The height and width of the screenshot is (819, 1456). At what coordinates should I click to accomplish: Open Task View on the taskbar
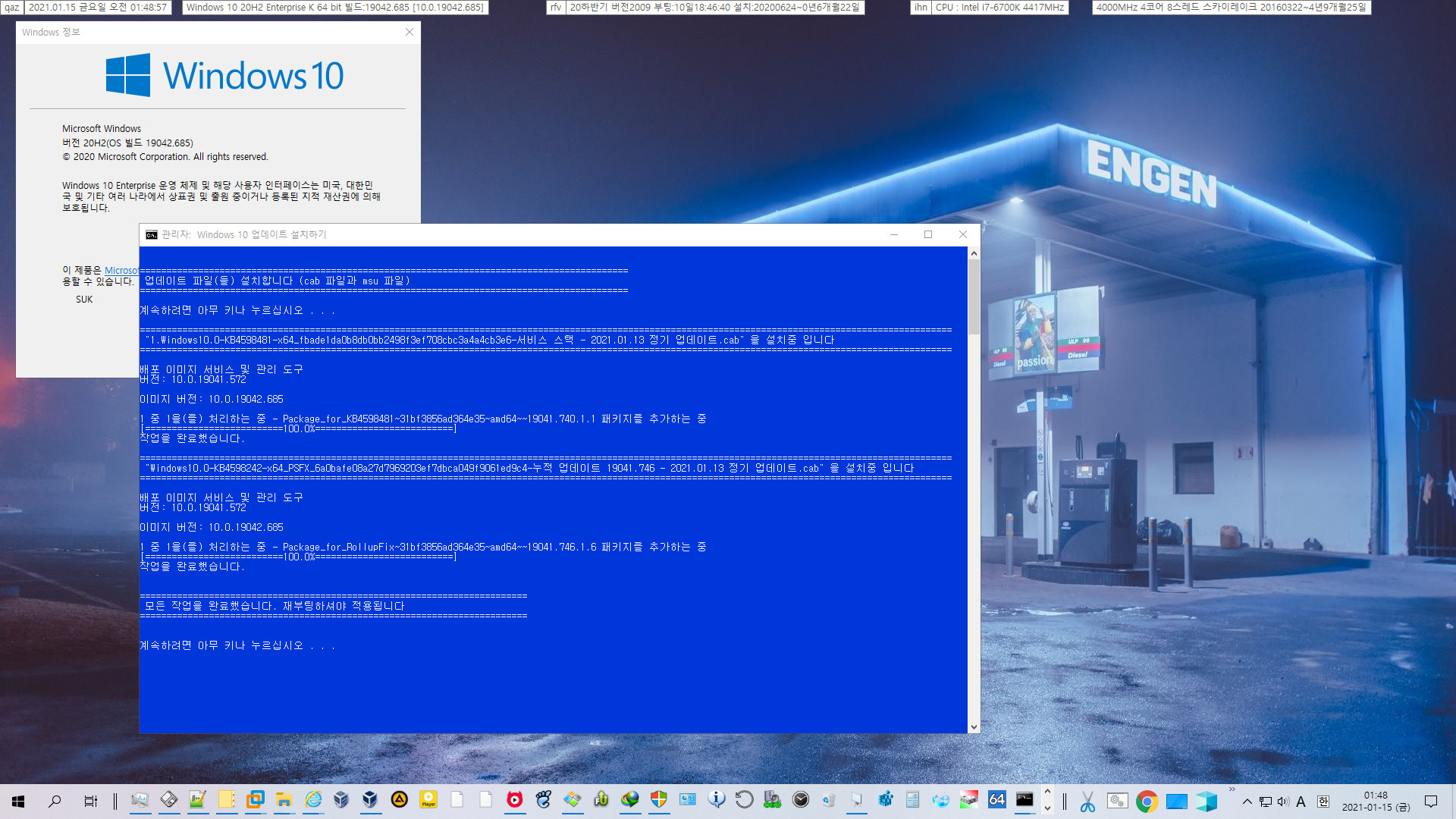point(90,801)
